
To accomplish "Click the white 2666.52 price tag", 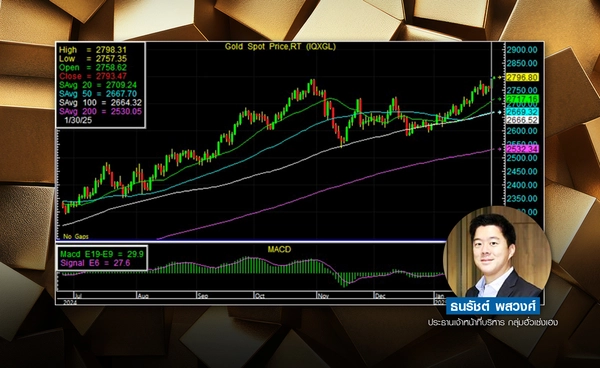I will coord(522,120).
